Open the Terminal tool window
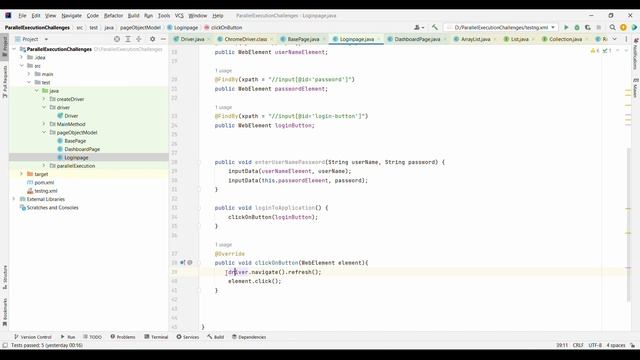 [x=156, y=337]
